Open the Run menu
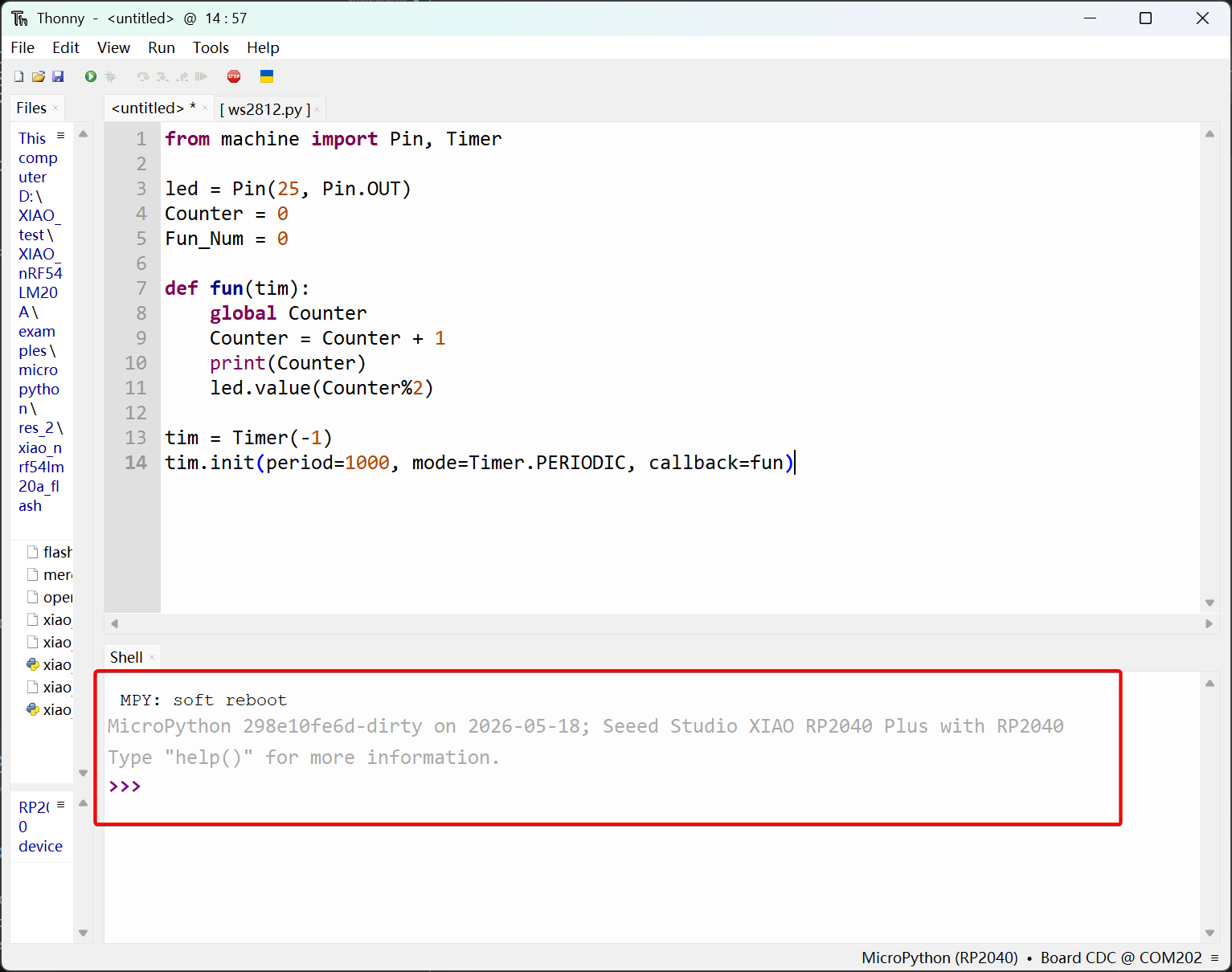This screenshot has height=972, width=1232. [x=162, y=47]
